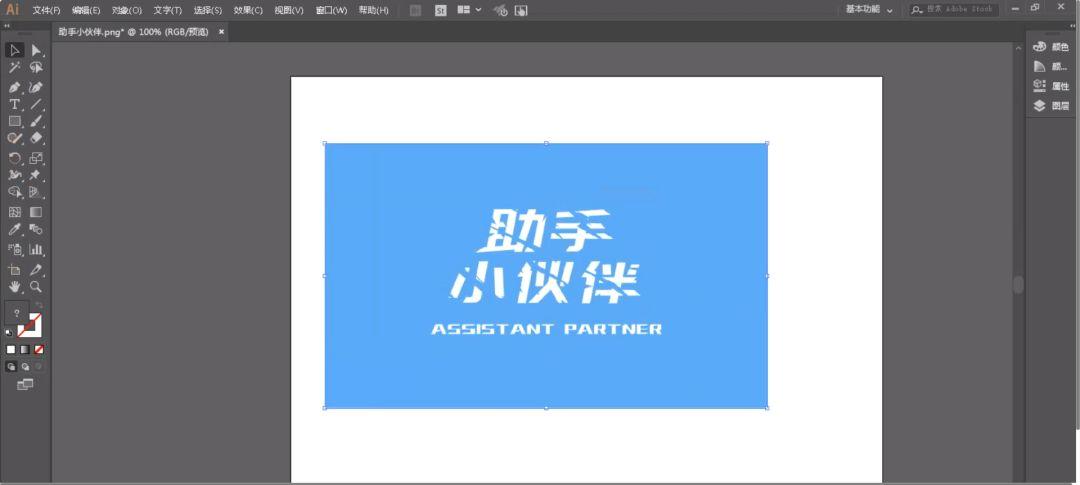Click the Arrange Documents grid icon

point(464,10)
